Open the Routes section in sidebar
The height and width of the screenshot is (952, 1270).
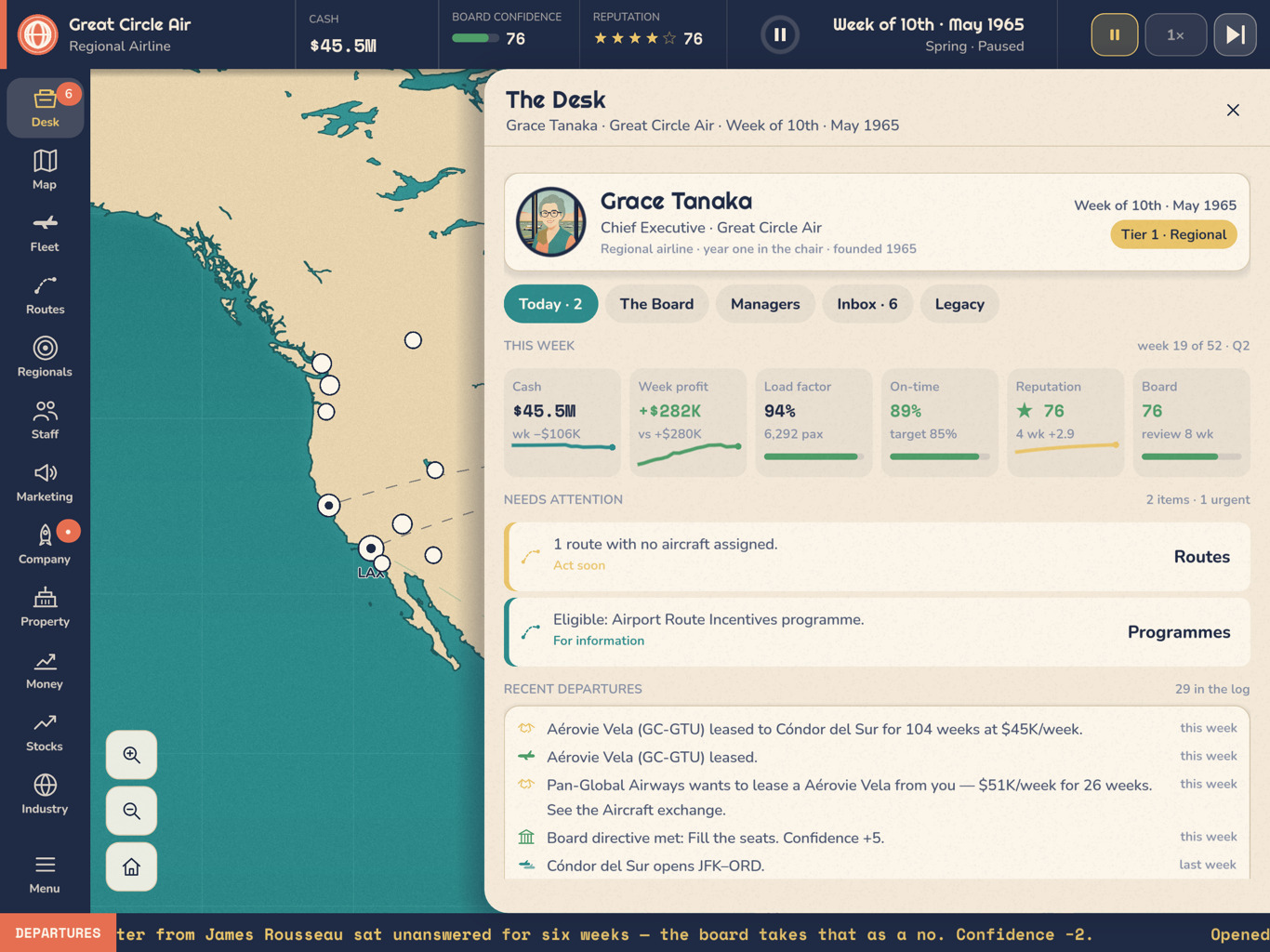[x=45, y=295]
